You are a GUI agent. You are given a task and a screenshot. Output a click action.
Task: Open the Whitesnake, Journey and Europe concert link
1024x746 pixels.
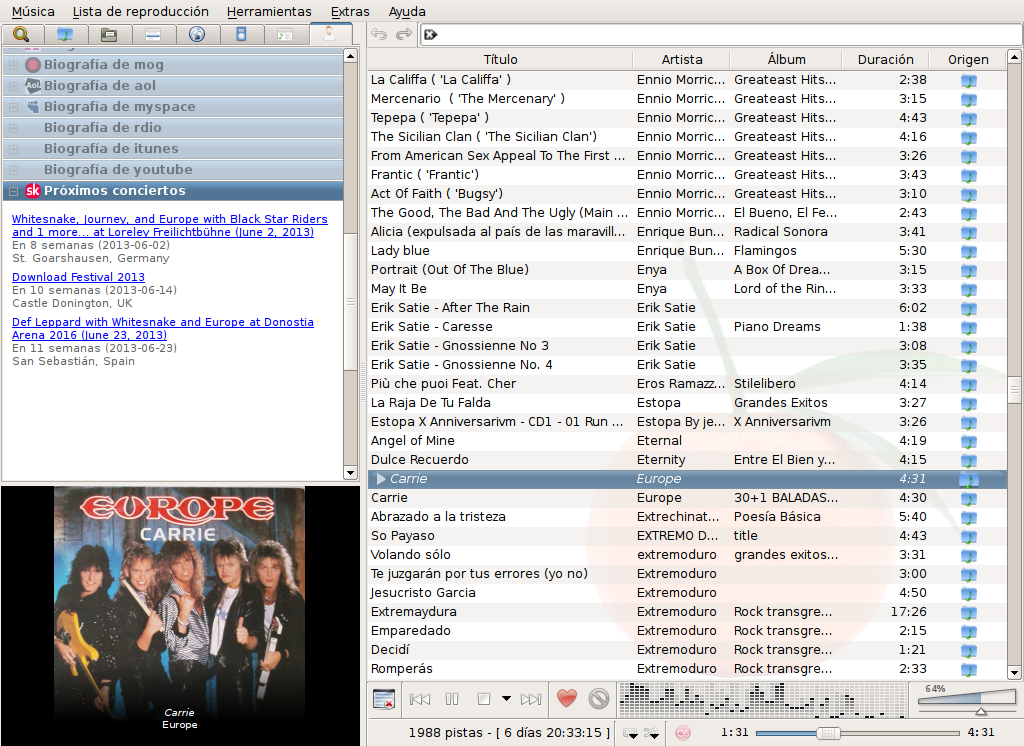170,225
